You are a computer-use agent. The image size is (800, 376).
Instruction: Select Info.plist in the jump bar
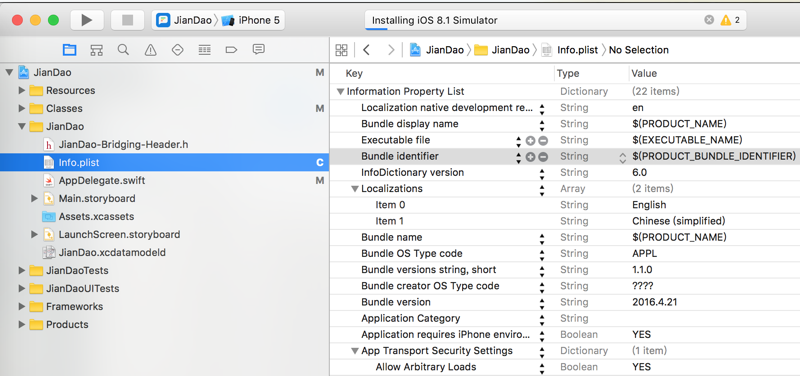click(x=570, y=50)
